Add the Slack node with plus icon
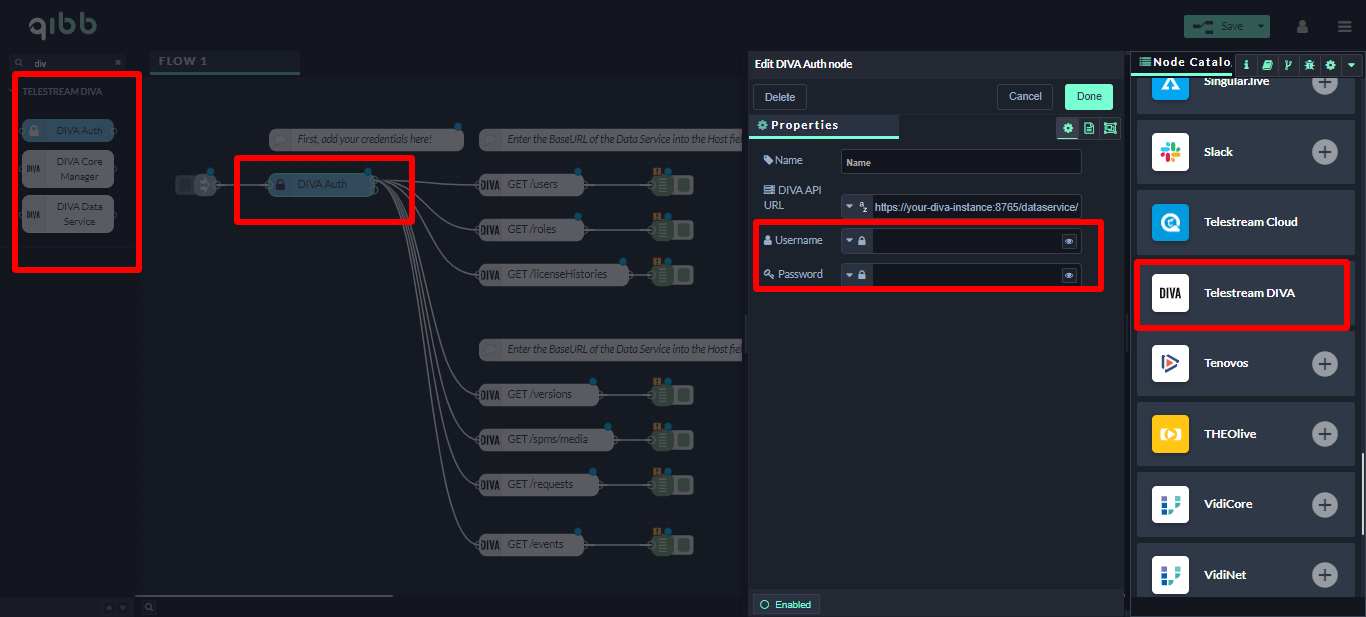The image size is (1366, 617). click(x=1324, y=152)
